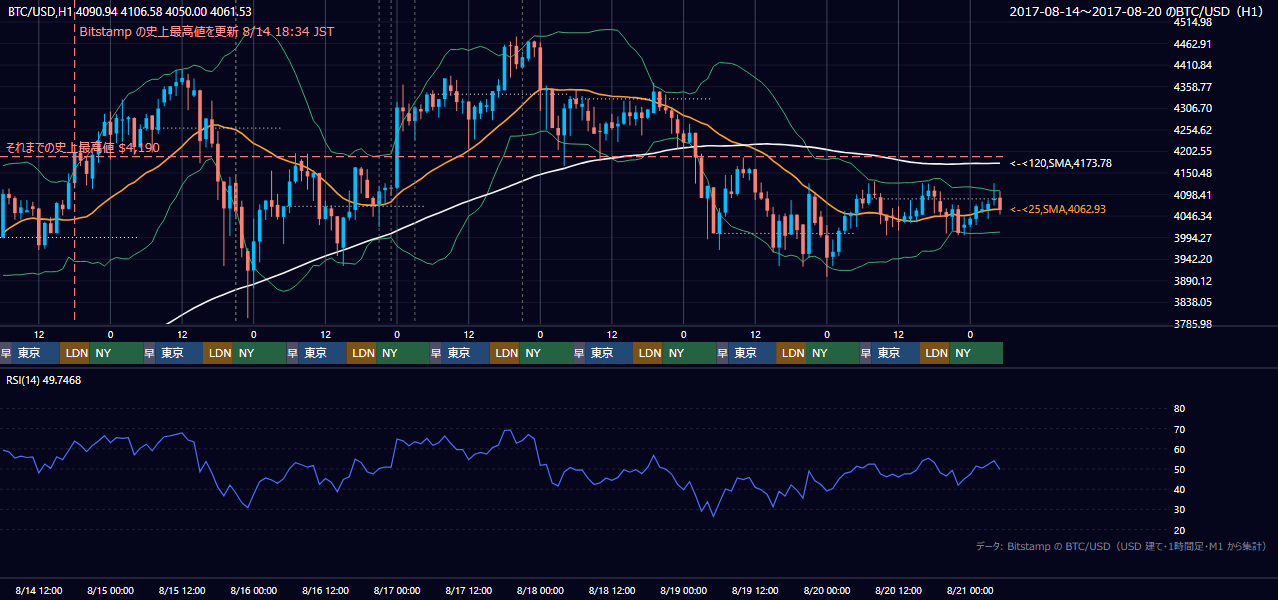
Task: Select the 8/21 00:00 time axis label
Action: pos(970,591)
